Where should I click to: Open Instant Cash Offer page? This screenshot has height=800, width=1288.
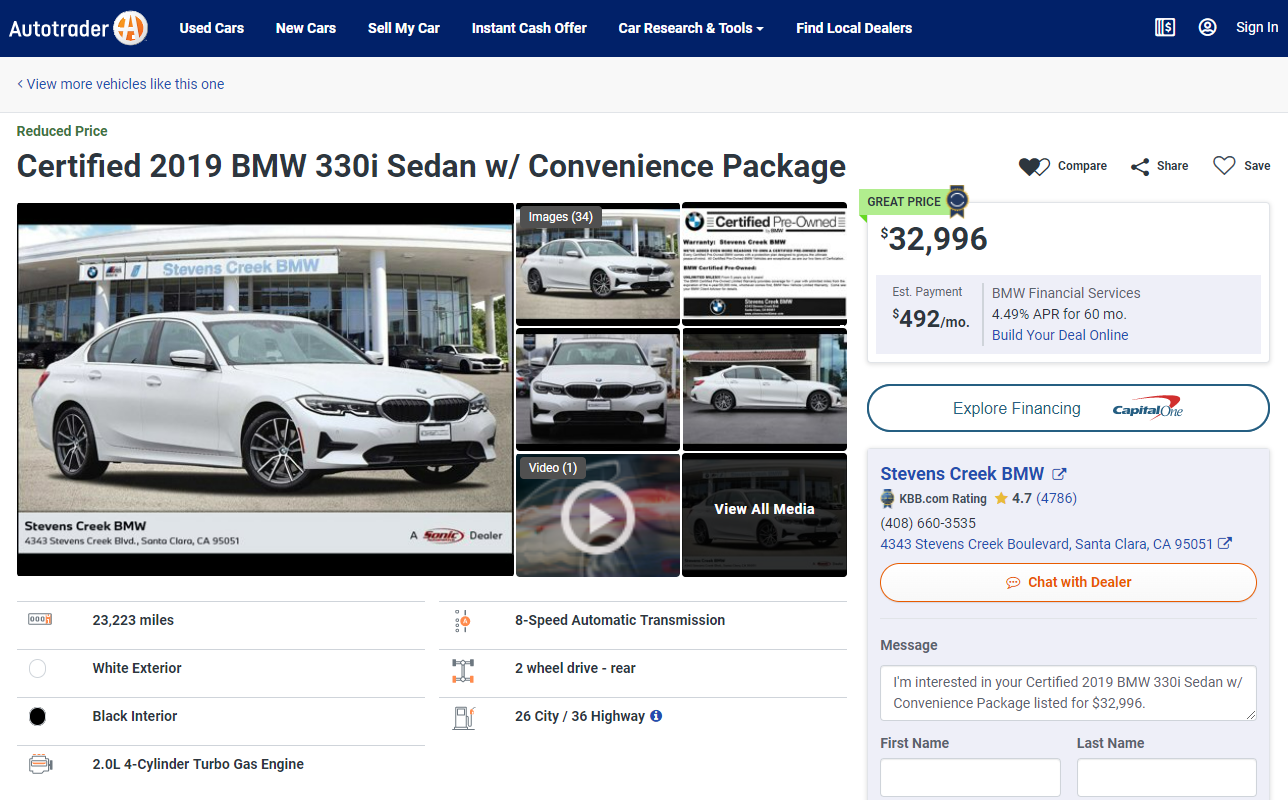click(x=529, y=28)
